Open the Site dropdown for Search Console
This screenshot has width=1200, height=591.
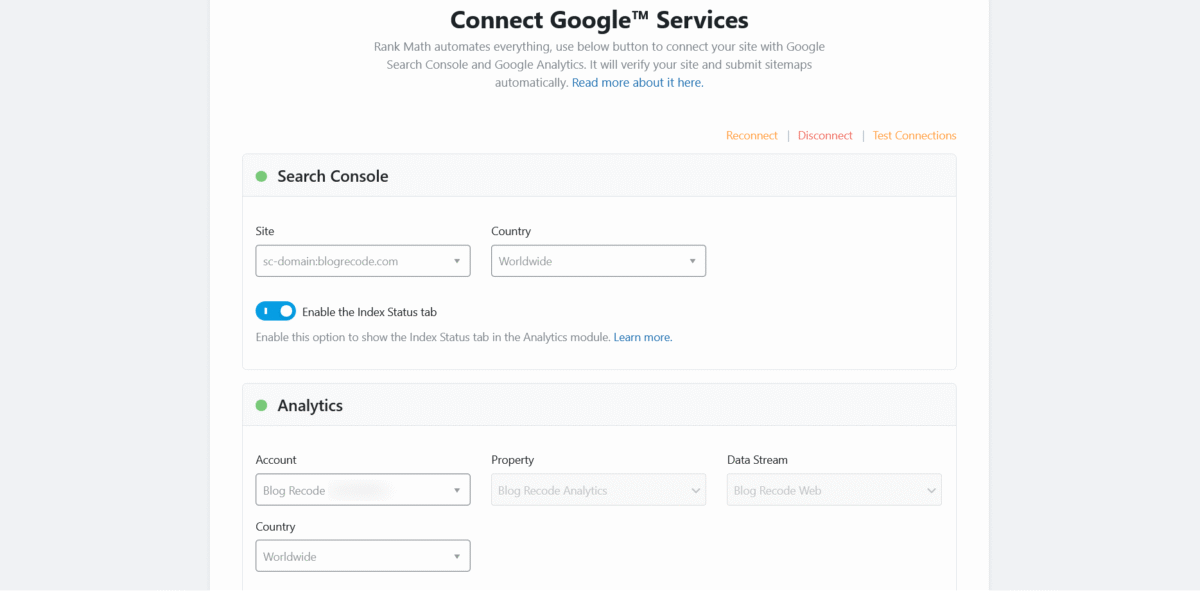click(363, 261)
